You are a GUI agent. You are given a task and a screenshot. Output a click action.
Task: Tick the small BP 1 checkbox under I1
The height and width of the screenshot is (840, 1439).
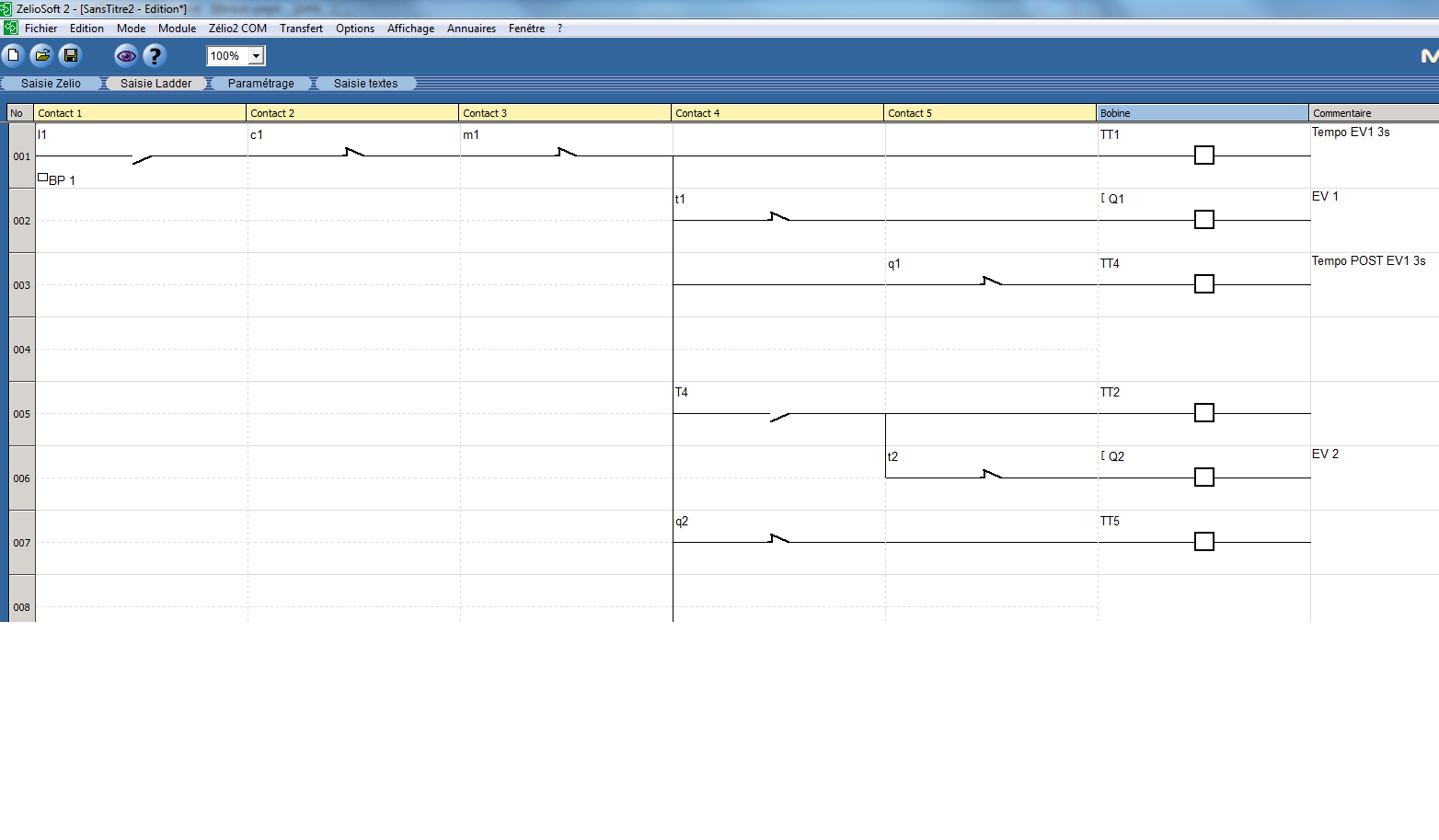point(42,178)
